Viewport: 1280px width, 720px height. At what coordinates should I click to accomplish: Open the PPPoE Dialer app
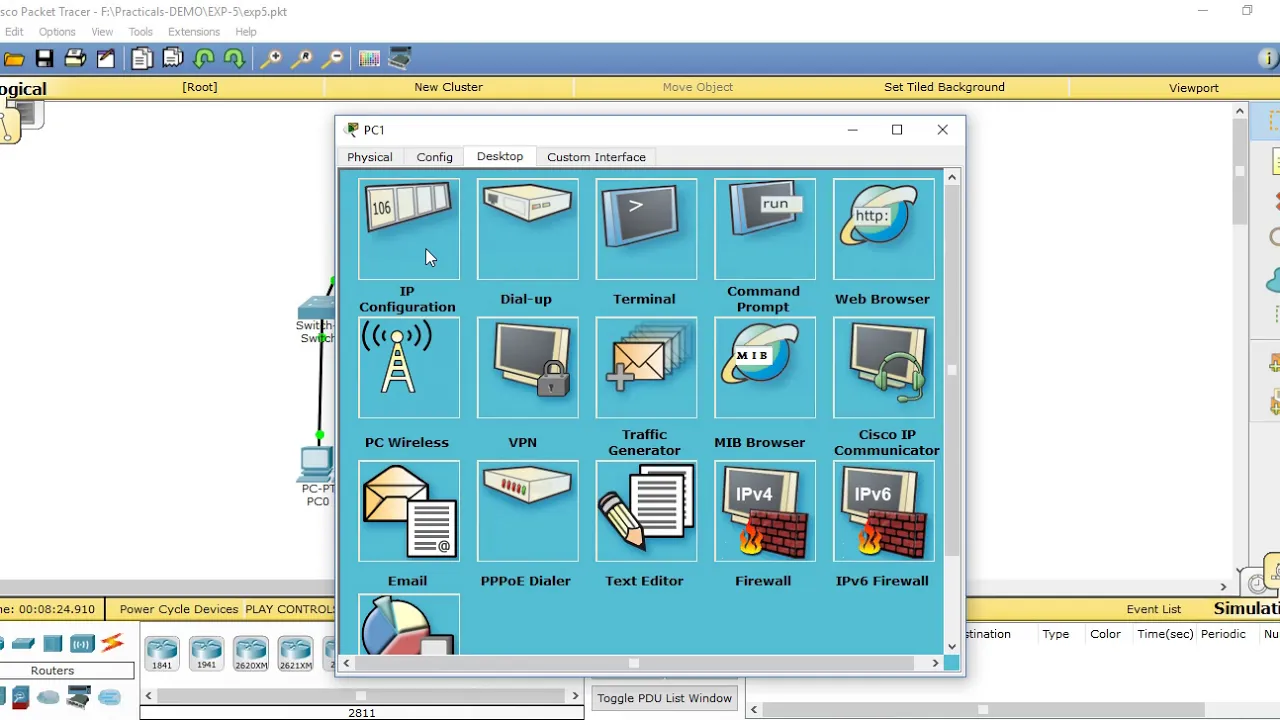[528, 511]
